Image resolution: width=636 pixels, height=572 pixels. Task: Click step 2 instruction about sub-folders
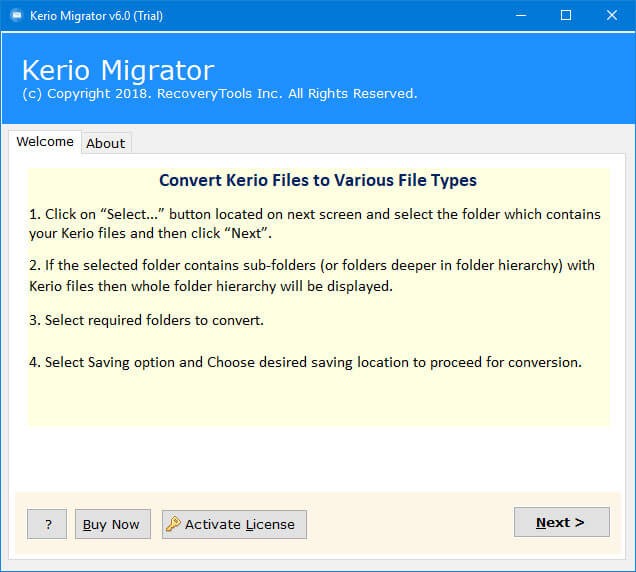click(x=312, y=276)
